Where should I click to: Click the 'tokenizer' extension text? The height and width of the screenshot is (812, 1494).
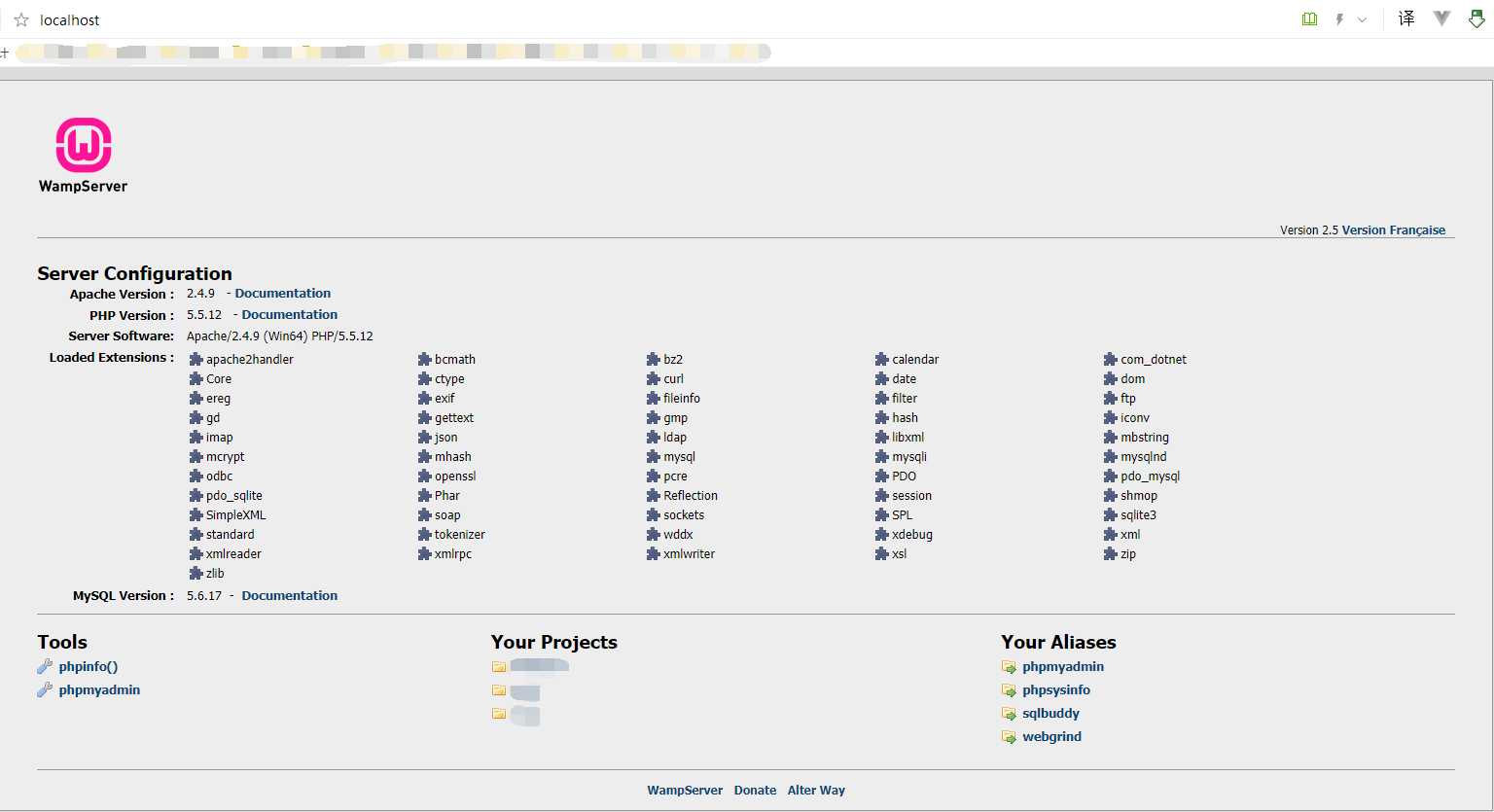pos(460,535)
